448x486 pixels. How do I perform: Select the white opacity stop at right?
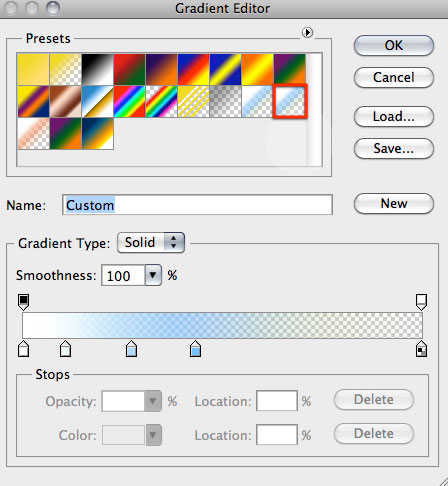pyautogui.click(x=421, y=302)
